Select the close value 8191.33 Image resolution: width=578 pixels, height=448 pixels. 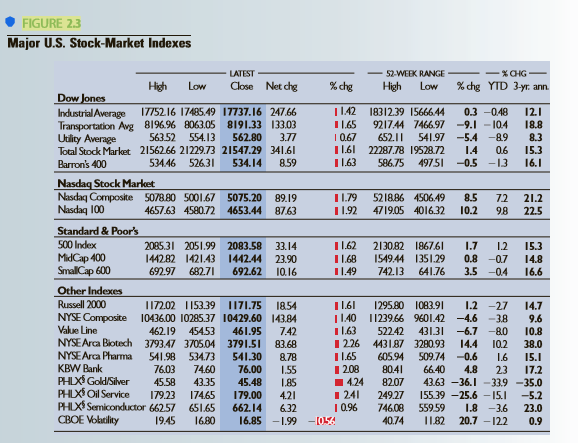(x=244, y=125)
